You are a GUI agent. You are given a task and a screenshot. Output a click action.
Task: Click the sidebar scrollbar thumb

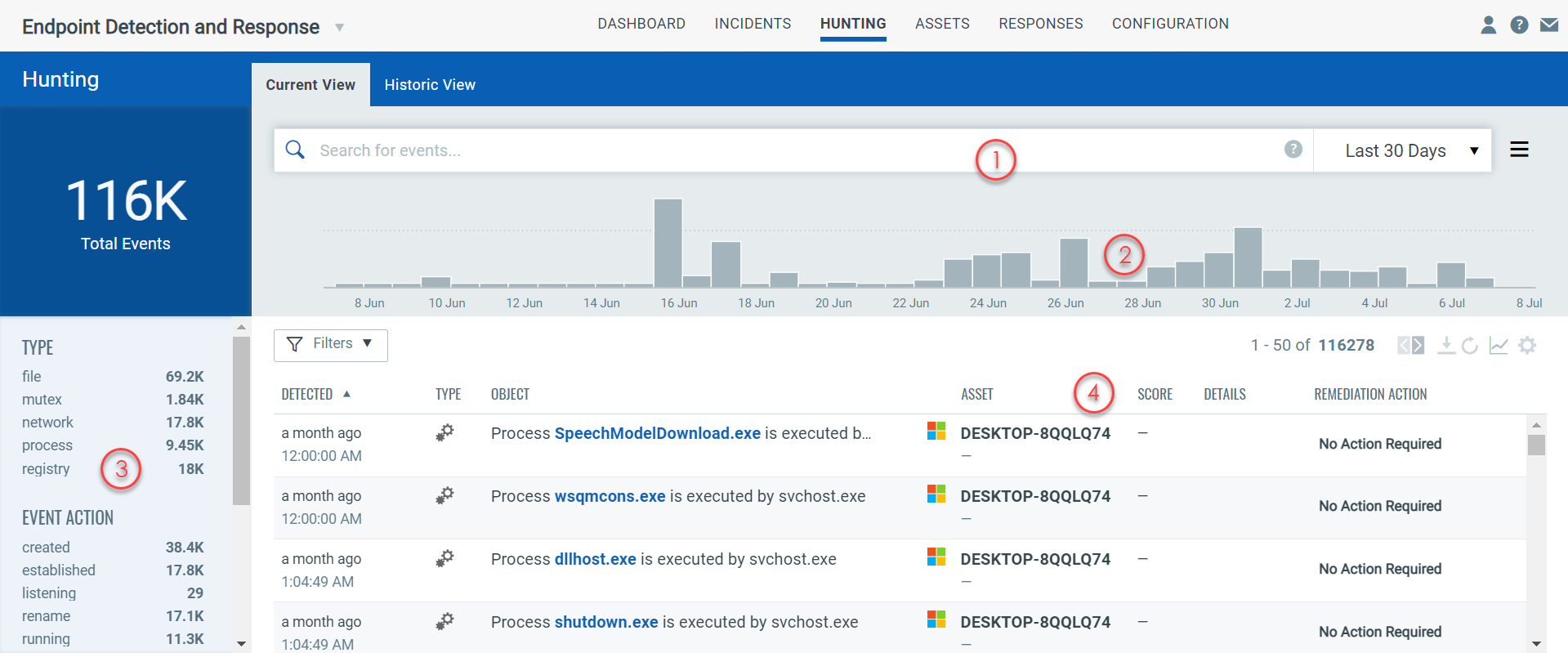tap(241, 421)
